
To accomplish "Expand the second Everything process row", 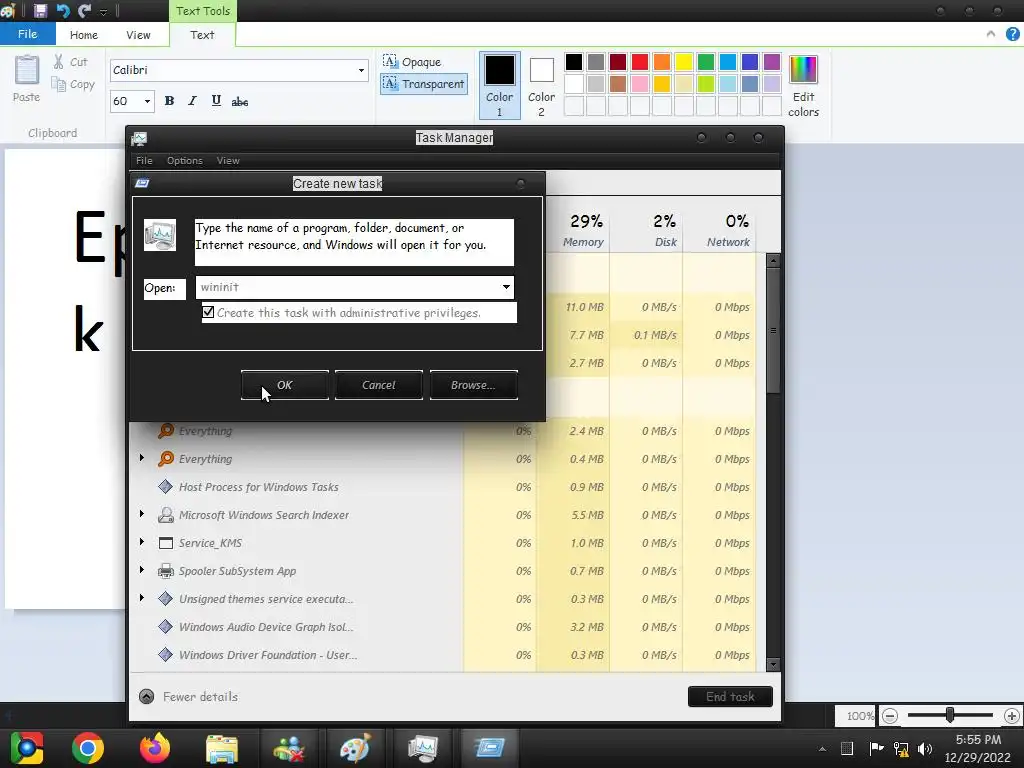I will [x=142, y=458].
